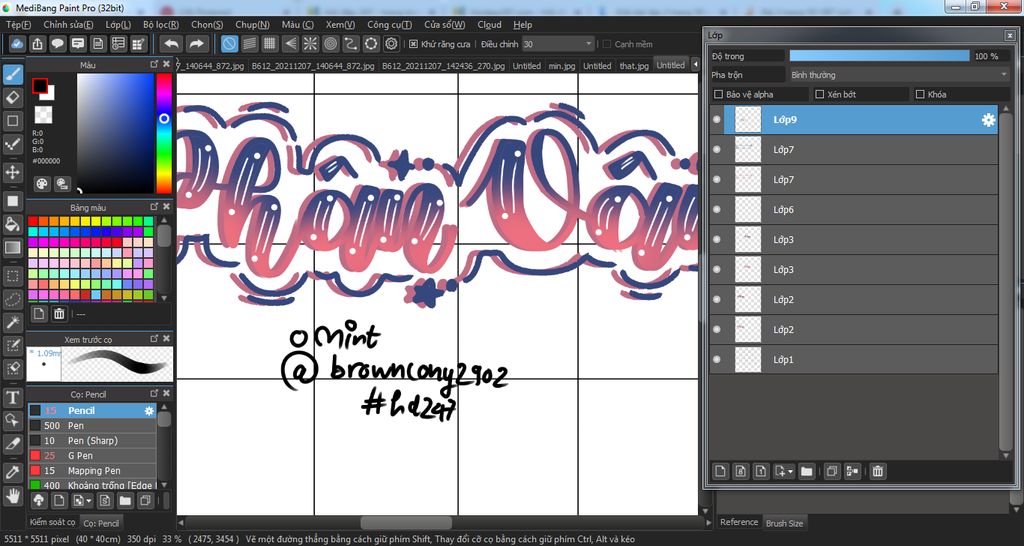Click the Redo arrow in toolbar

click(x=196, y=44)
